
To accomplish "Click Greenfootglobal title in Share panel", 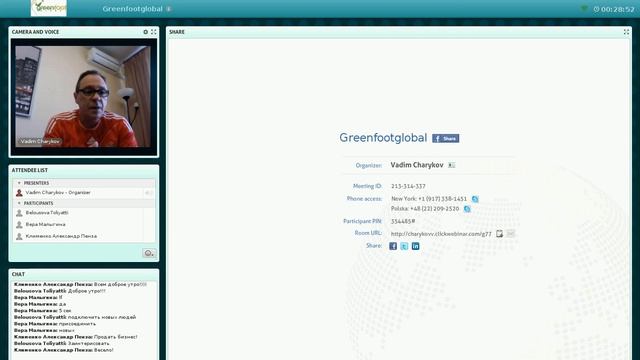I will pyautogui.click(x=383, y=138).
